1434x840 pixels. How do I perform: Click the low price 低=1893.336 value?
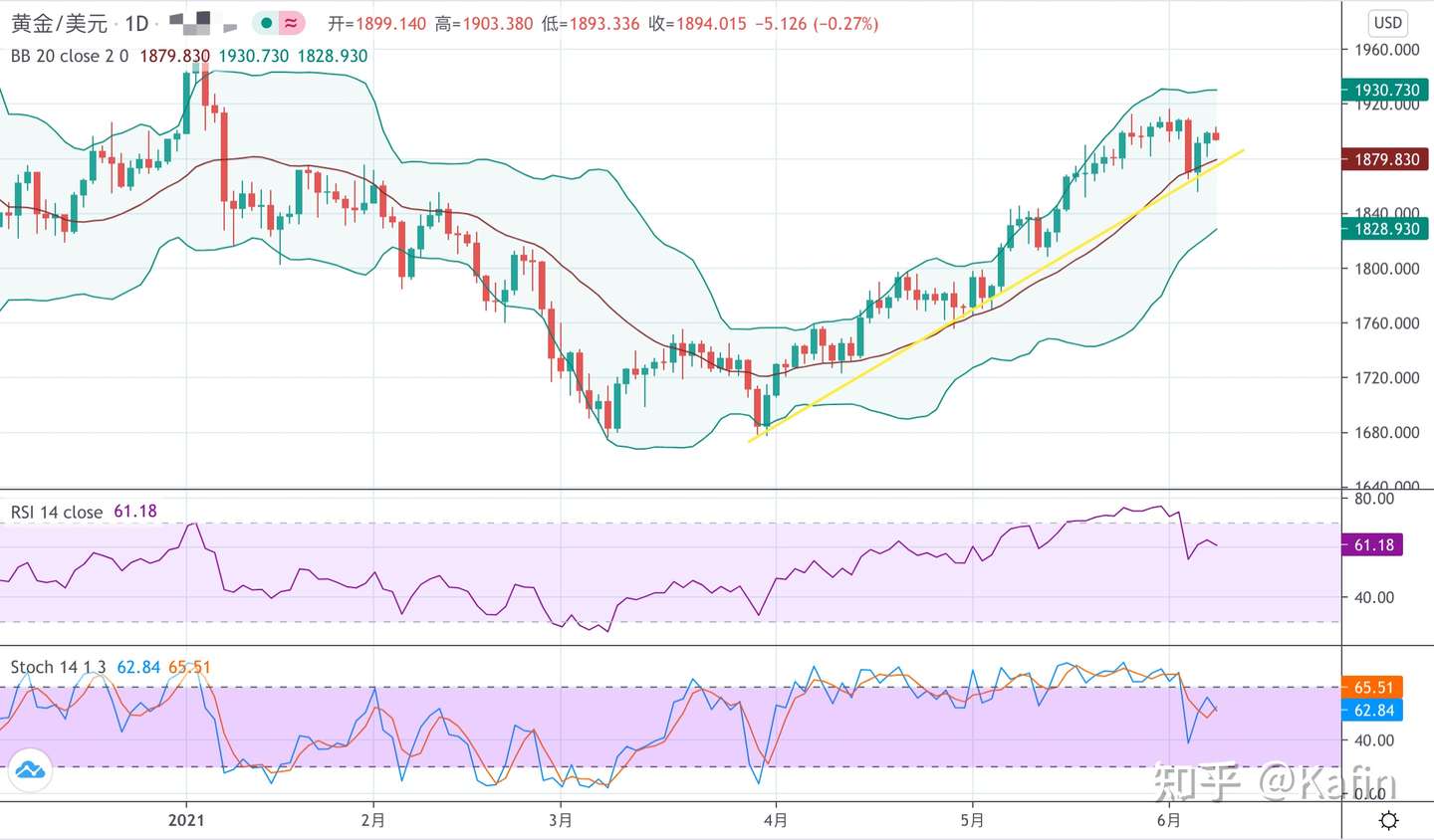coord(591,23)
